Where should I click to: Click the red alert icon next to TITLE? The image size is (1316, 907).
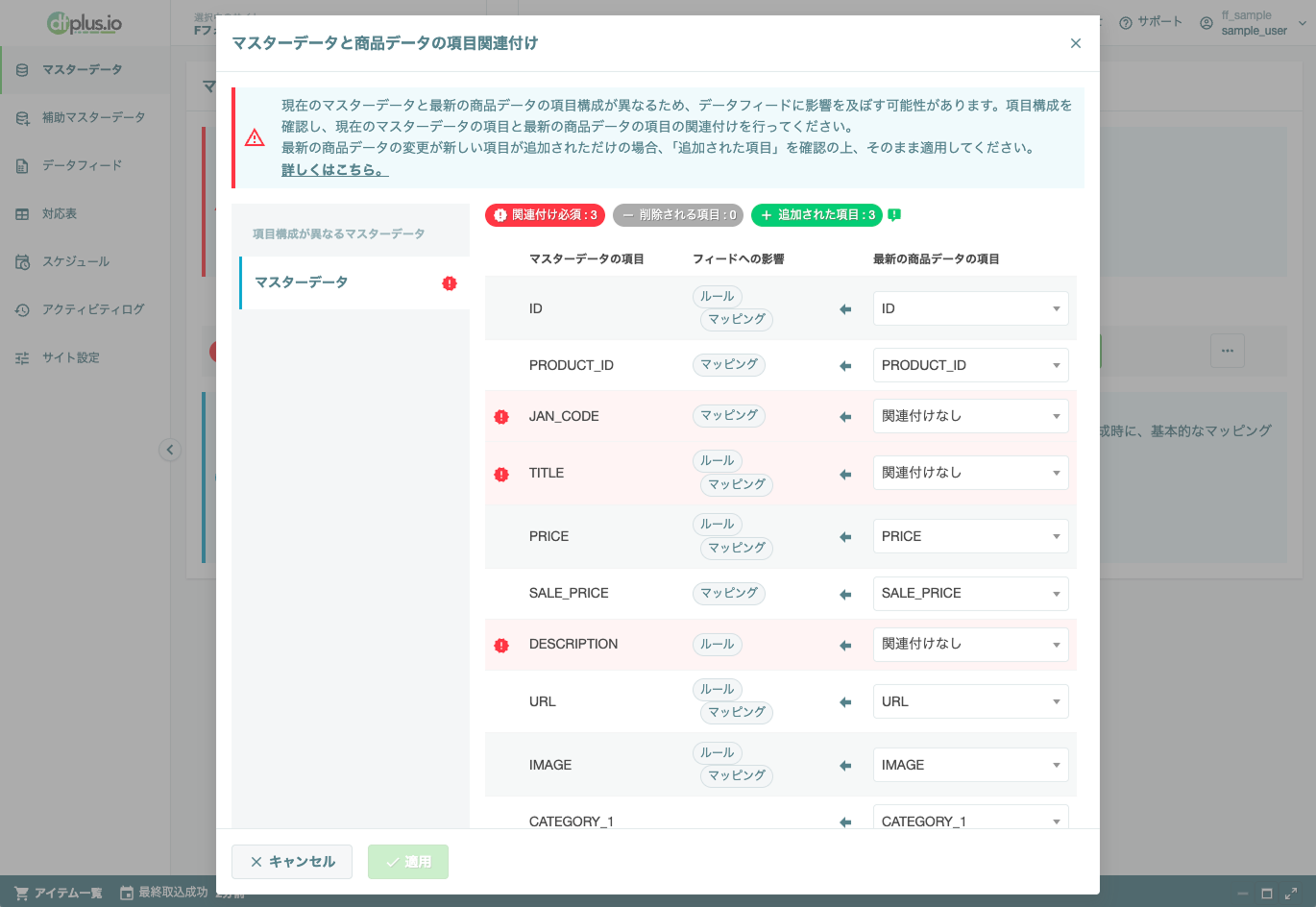(x=501, y=474)
